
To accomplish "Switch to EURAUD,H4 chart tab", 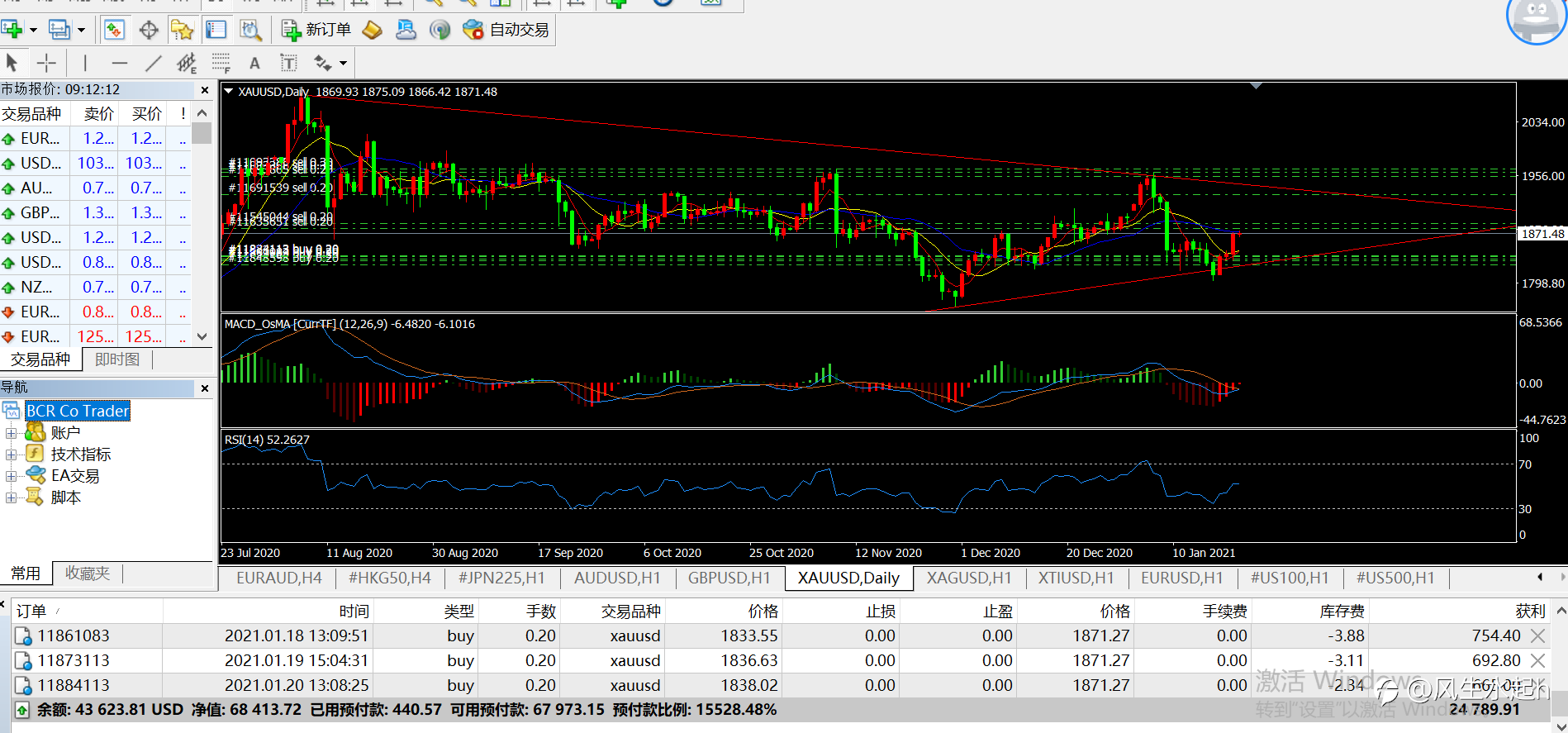I will [x=278, y=578].
